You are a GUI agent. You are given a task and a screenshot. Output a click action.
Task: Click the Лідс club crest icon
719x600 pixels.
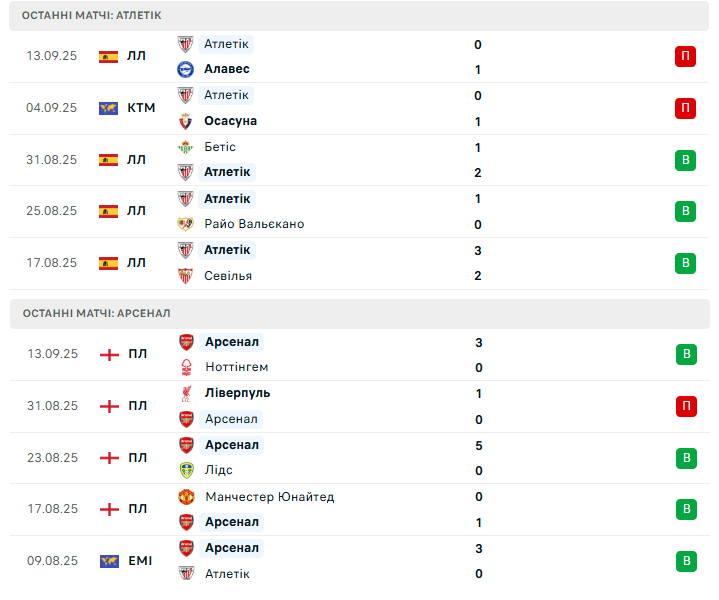click(x=187, y=470)
